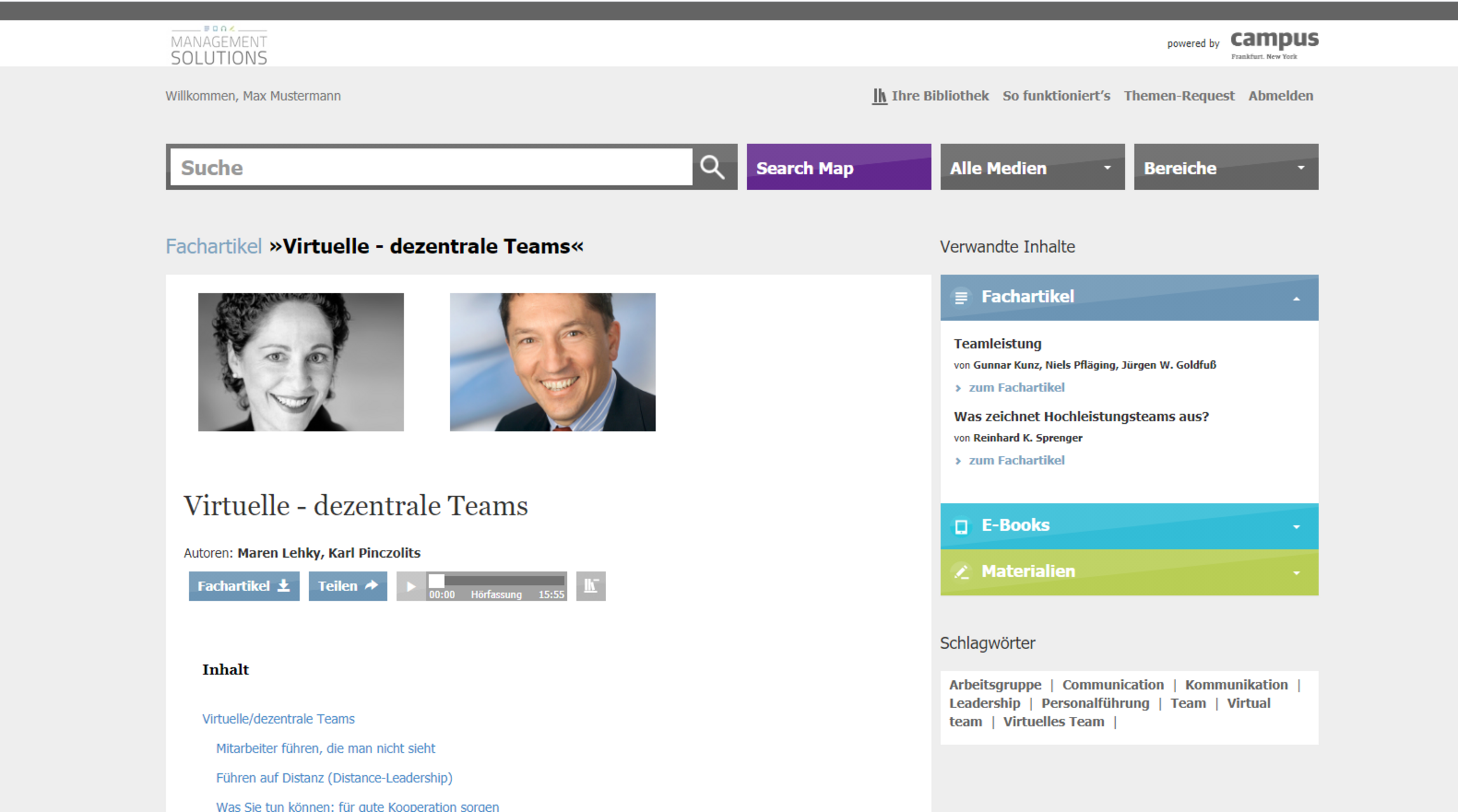
Task: Select the Team keyword tag
Action: (1188, 704)
